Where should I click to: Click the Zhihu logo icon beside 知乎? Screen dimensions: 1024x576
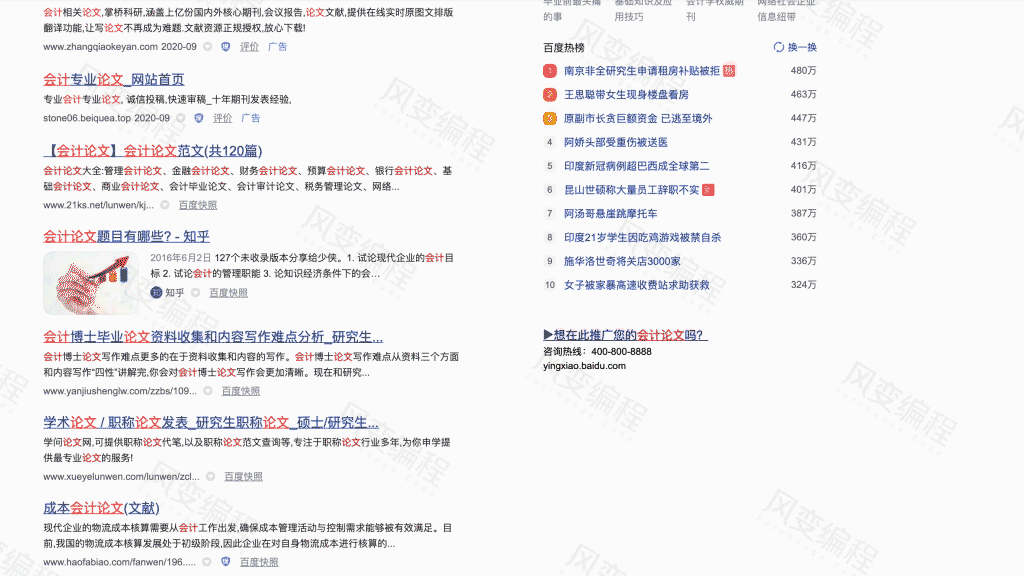point(156,293)
